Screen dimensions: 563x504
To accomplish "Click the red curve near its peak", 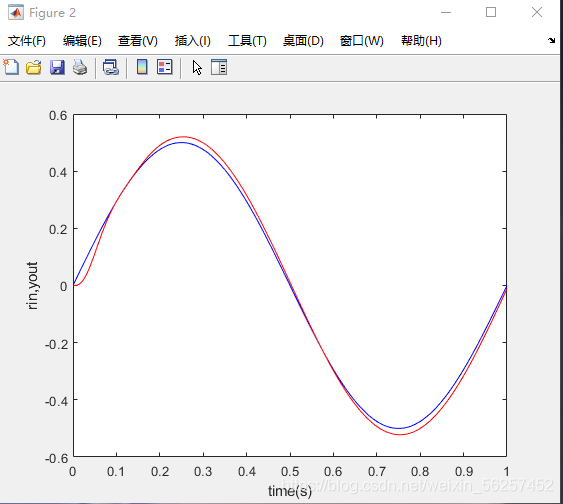I will point(183,137).
